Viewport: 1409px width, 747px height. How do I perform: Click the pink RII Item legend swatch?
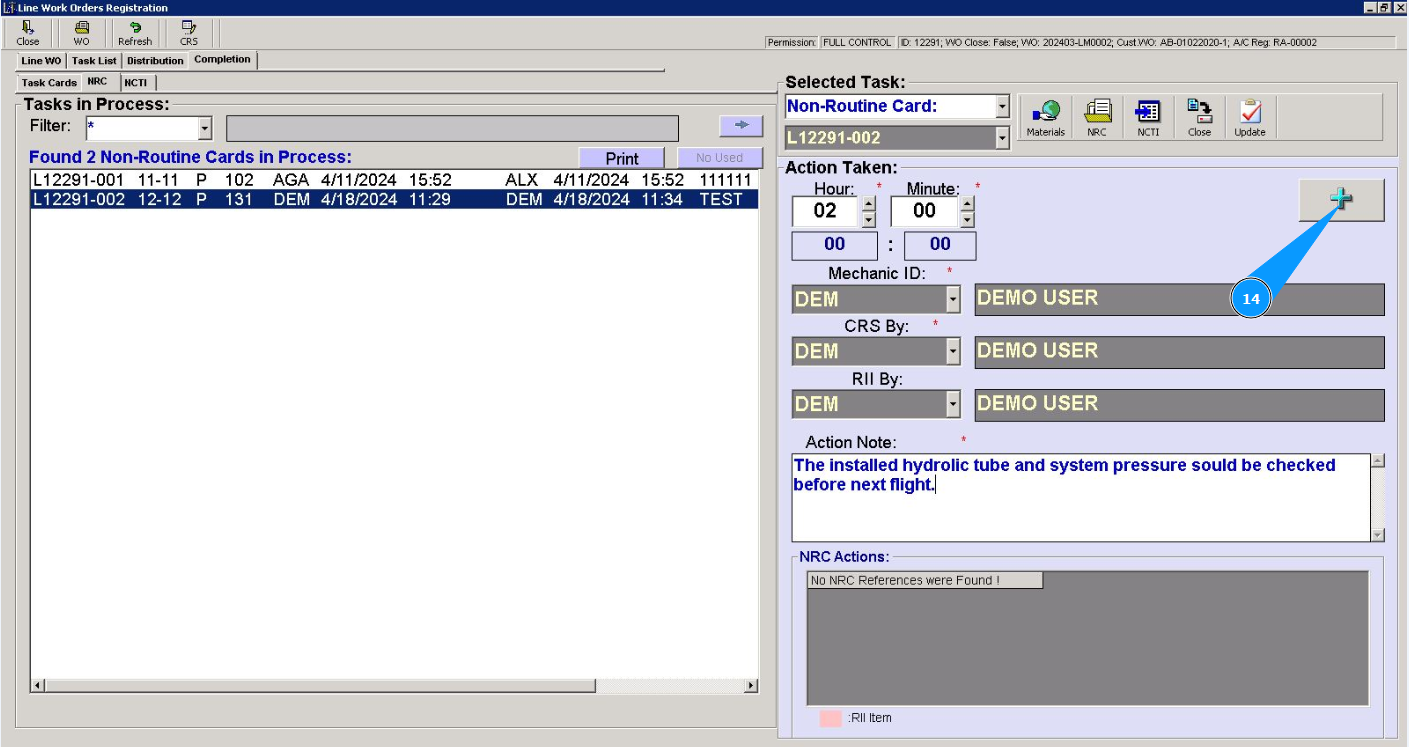[831, 718]
